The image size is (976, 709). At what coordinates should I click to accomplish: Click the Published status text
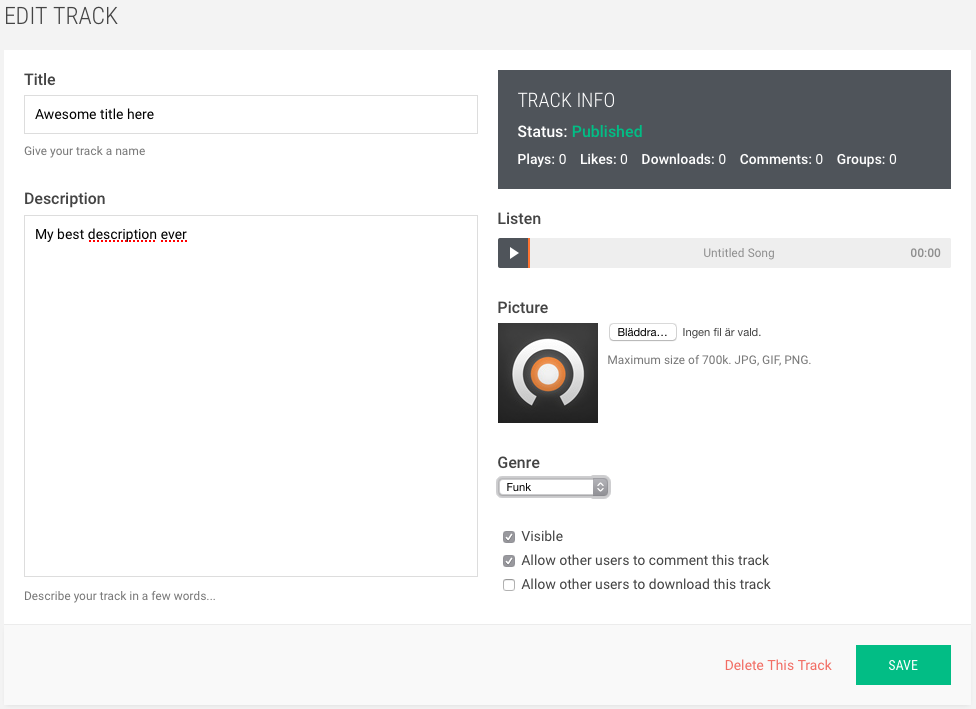607,132
